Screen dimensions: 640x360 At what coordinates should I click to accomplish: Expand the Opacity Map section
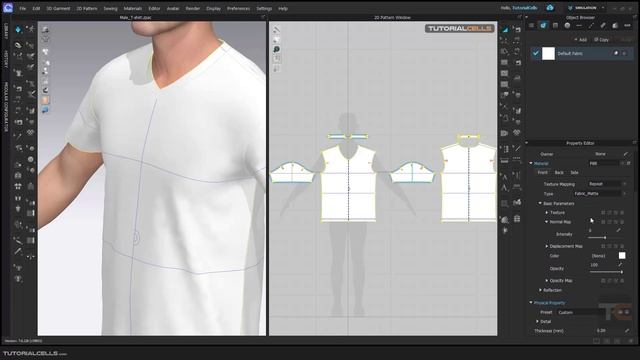(x=547, y=280)
